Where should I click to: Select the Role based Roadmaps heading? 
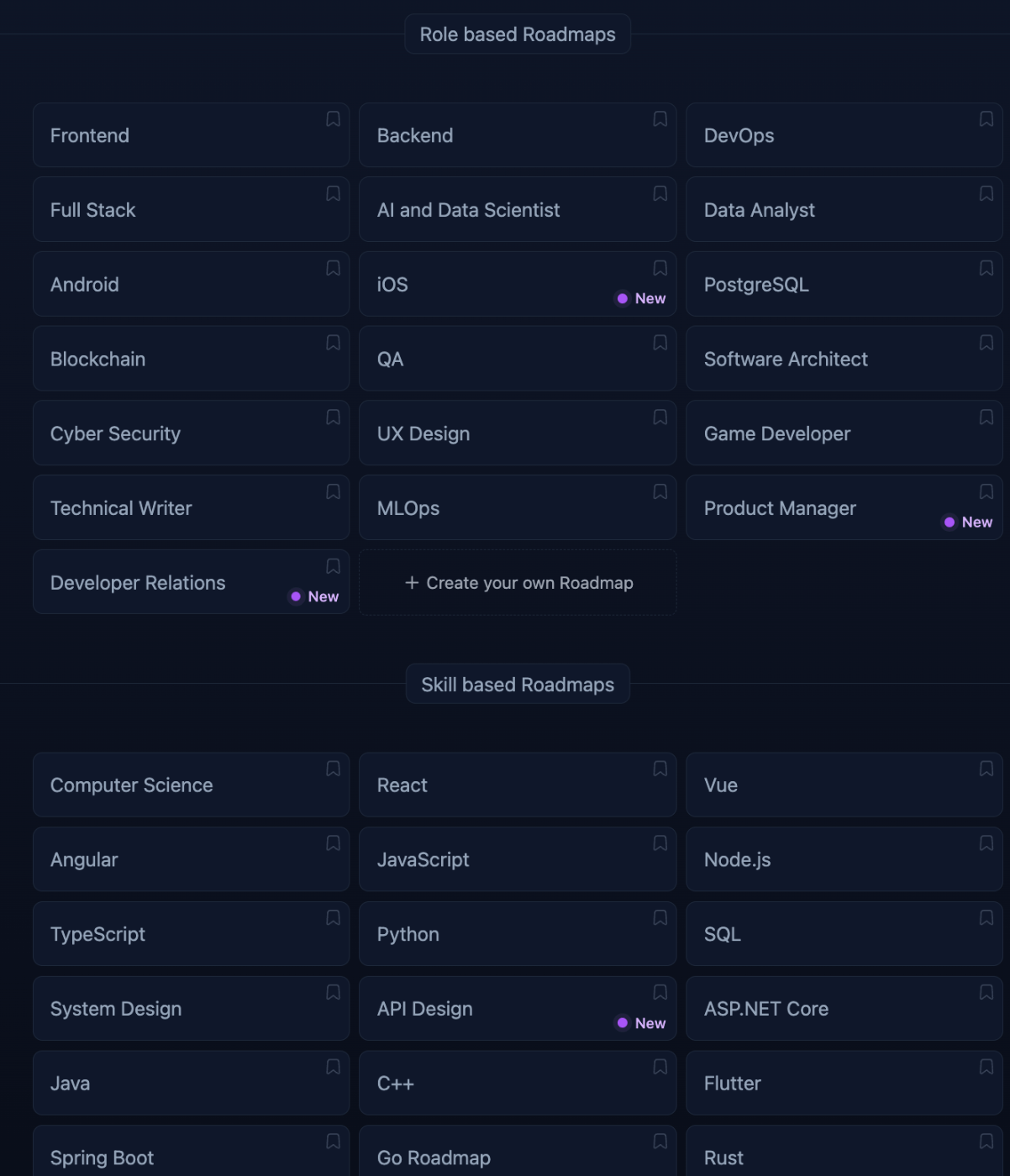pos(518,34)
